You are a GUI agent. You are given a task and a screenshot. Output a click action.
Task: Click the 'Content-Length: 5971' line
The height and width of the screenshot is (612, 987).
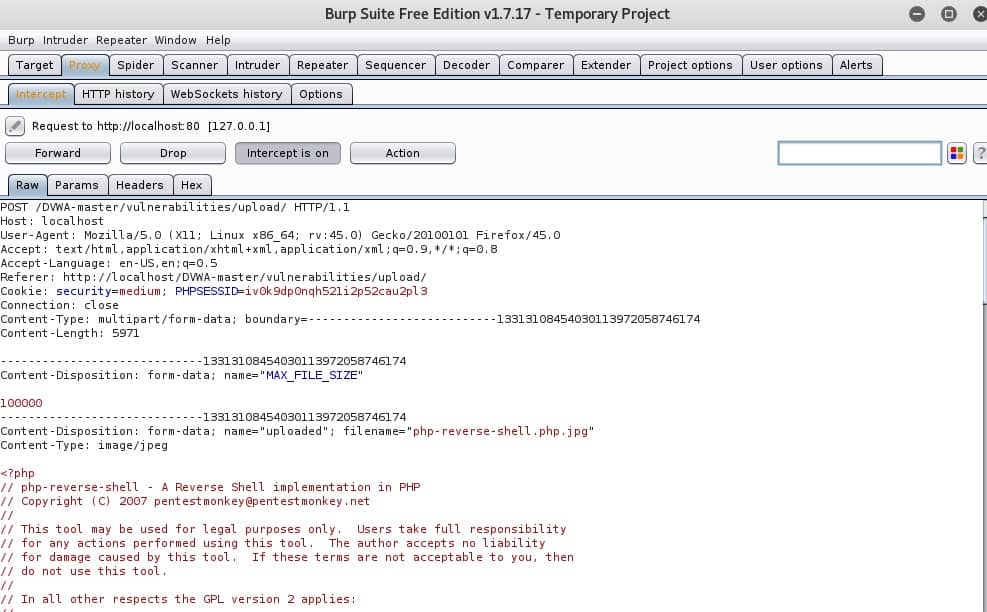click(x=70, y=333)
